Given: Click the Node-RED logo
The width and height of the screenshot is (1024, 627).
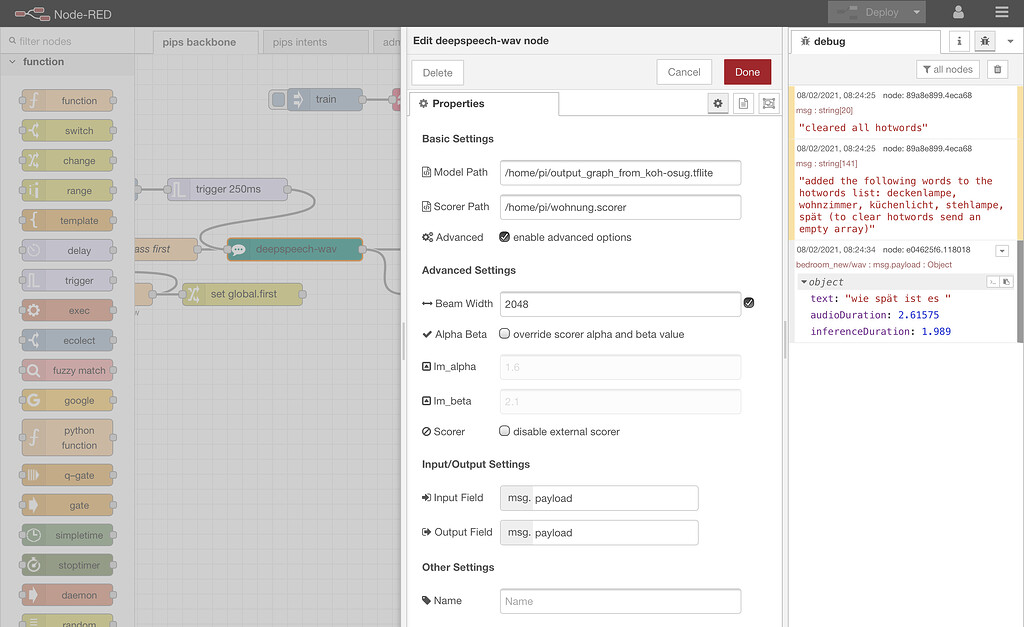Looking at the screenshot, I should 30,14.
